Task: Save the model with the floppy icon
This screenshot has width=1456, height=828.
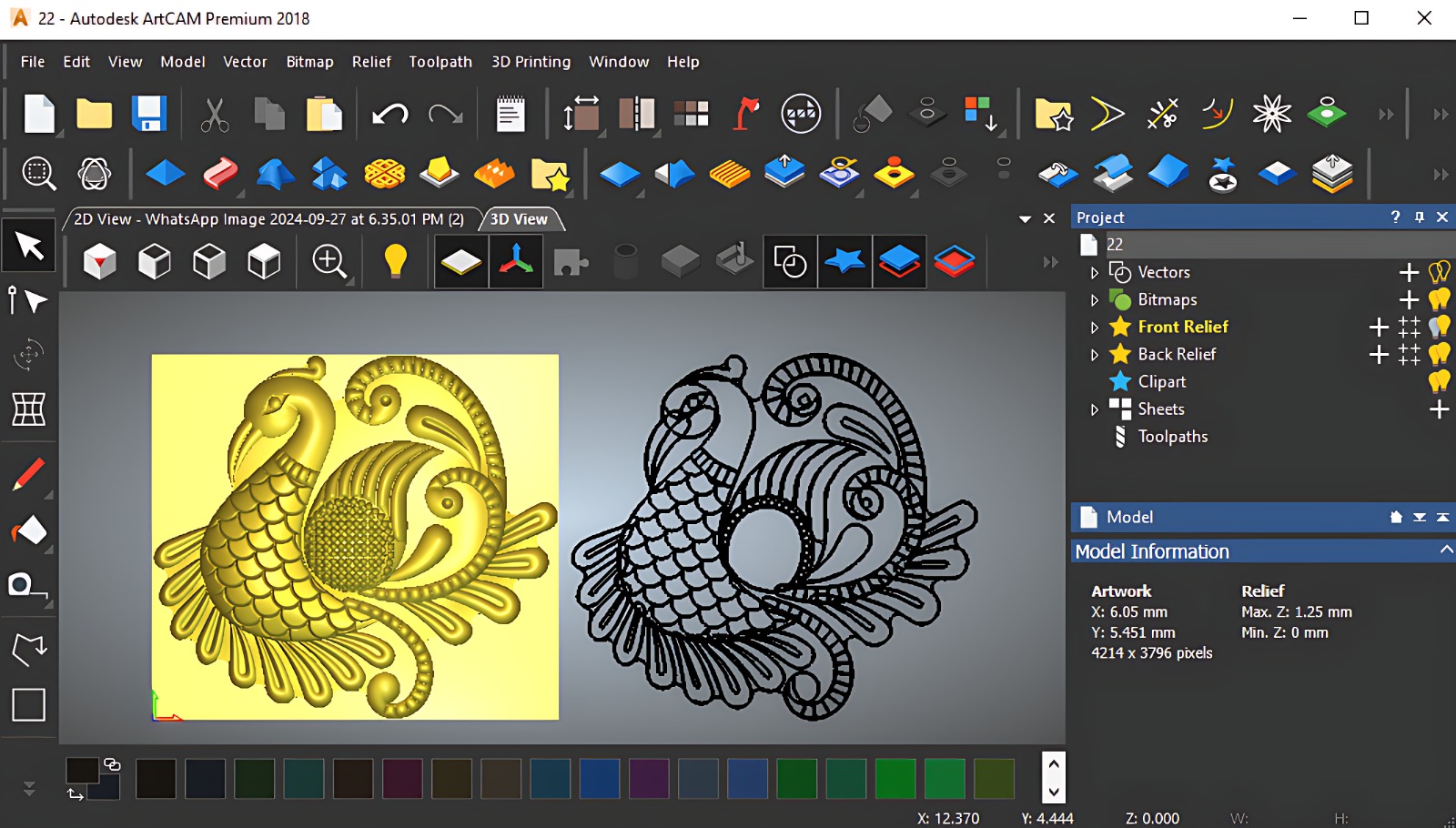Action: coord(148,115)
